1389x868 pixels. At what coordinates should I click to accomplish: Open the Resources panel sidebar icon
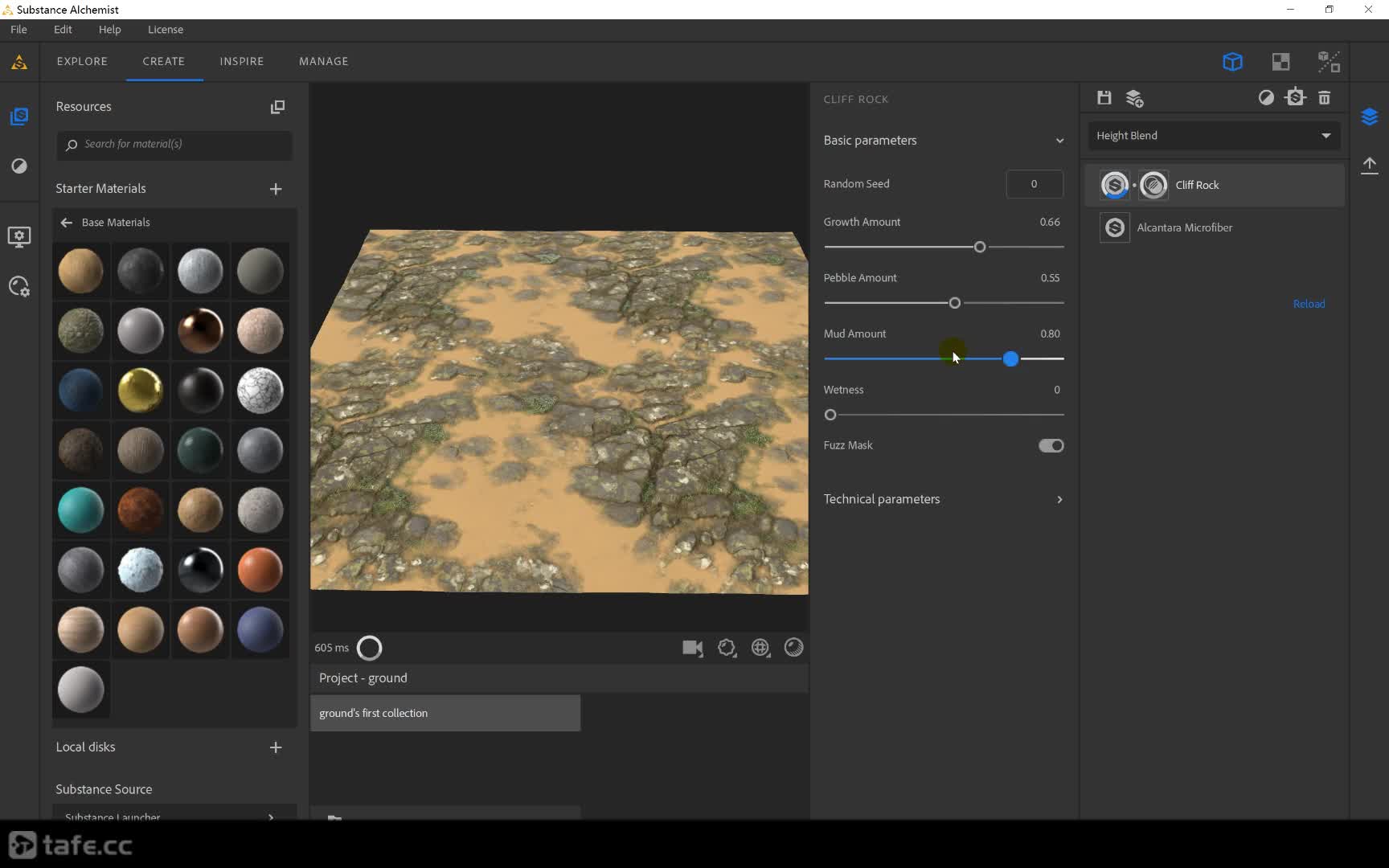pyautogui.click(x=19, y=117)
